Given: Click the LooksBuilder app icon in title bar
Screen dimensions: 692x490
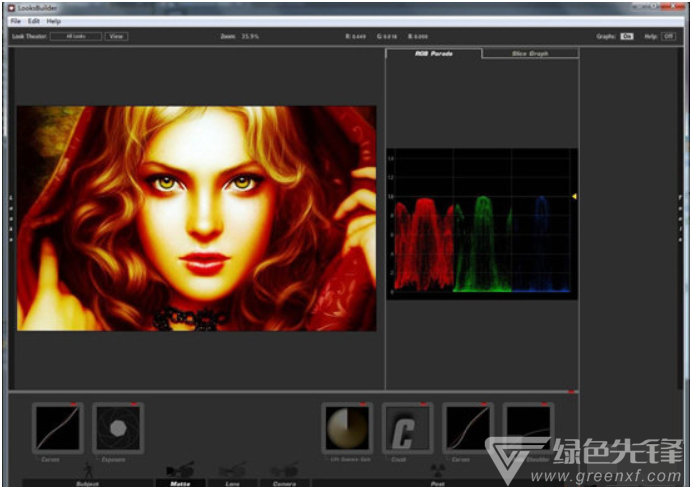Looking at the screenshot, I should coord(11,8).
